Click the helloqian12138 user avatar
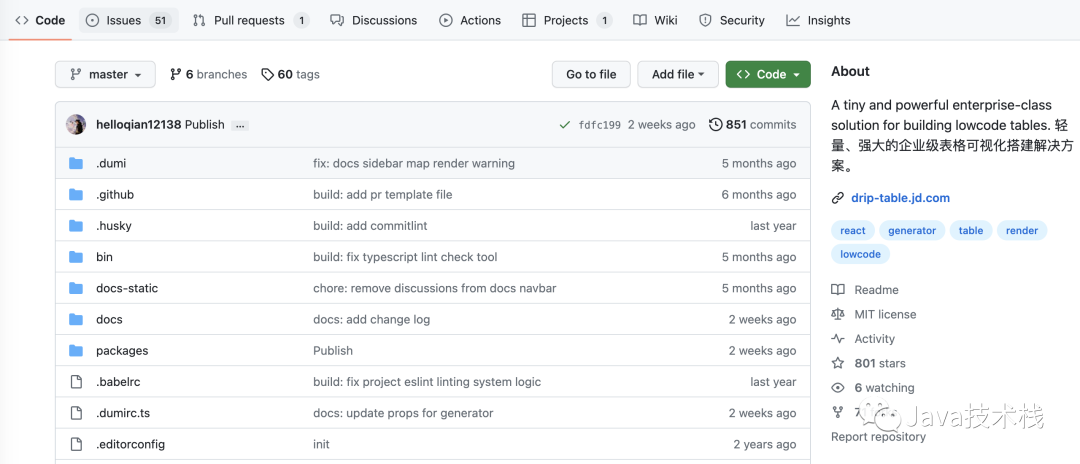Image resolution: width=1080 pixels, height=464 pixels. click(76, 125)
